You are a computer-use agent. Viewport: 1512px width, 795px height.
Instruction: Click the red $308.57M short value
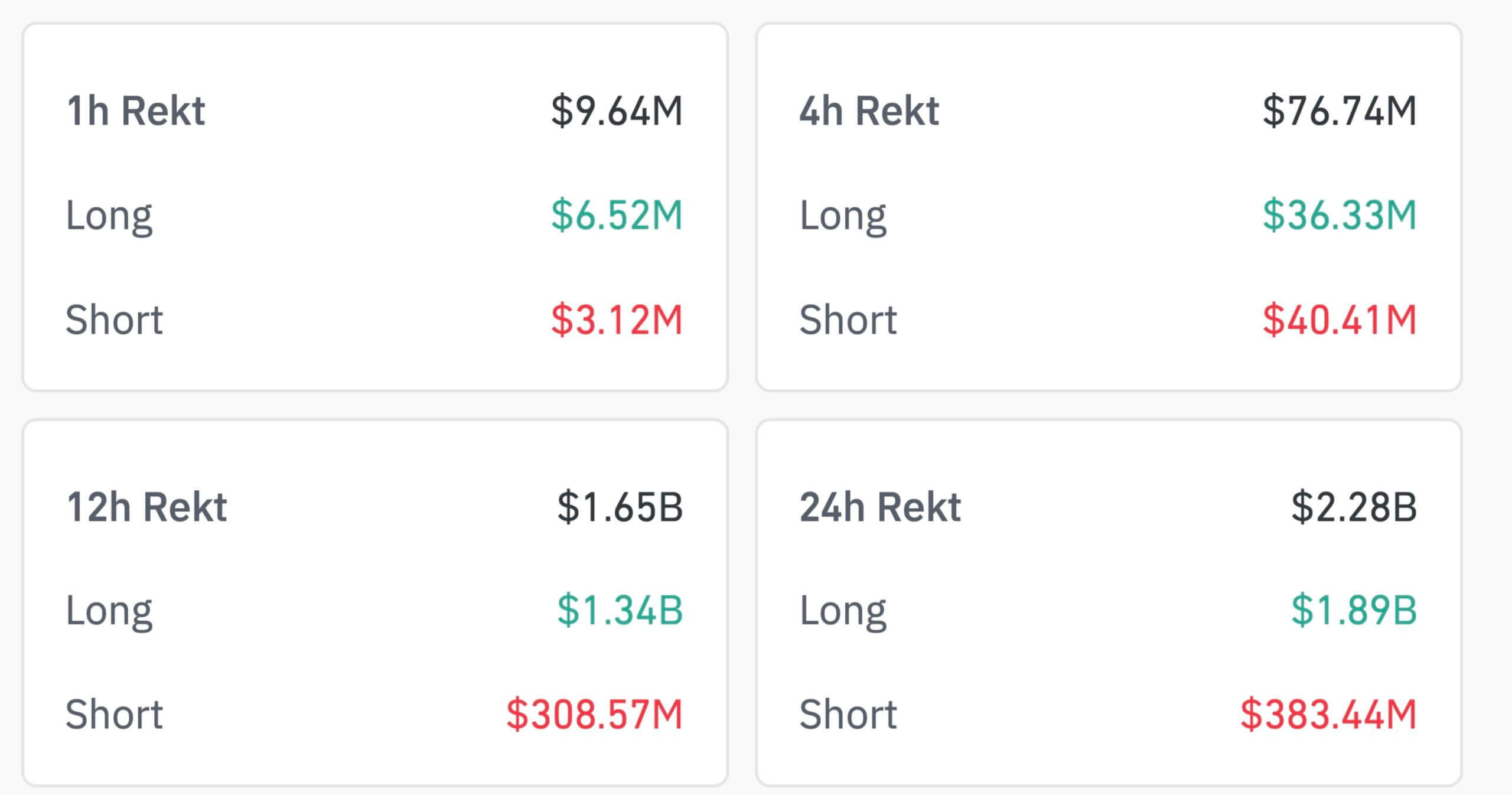(x=594, y=714)
